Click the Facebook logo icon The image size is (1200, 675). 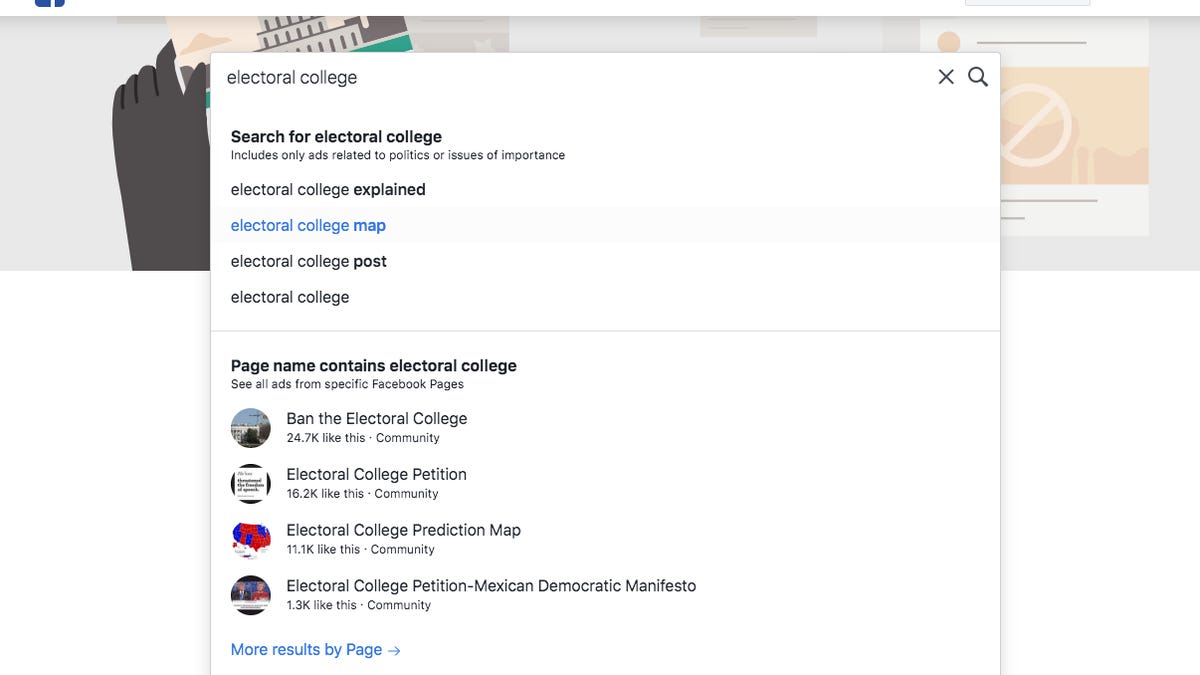(51, 2)
